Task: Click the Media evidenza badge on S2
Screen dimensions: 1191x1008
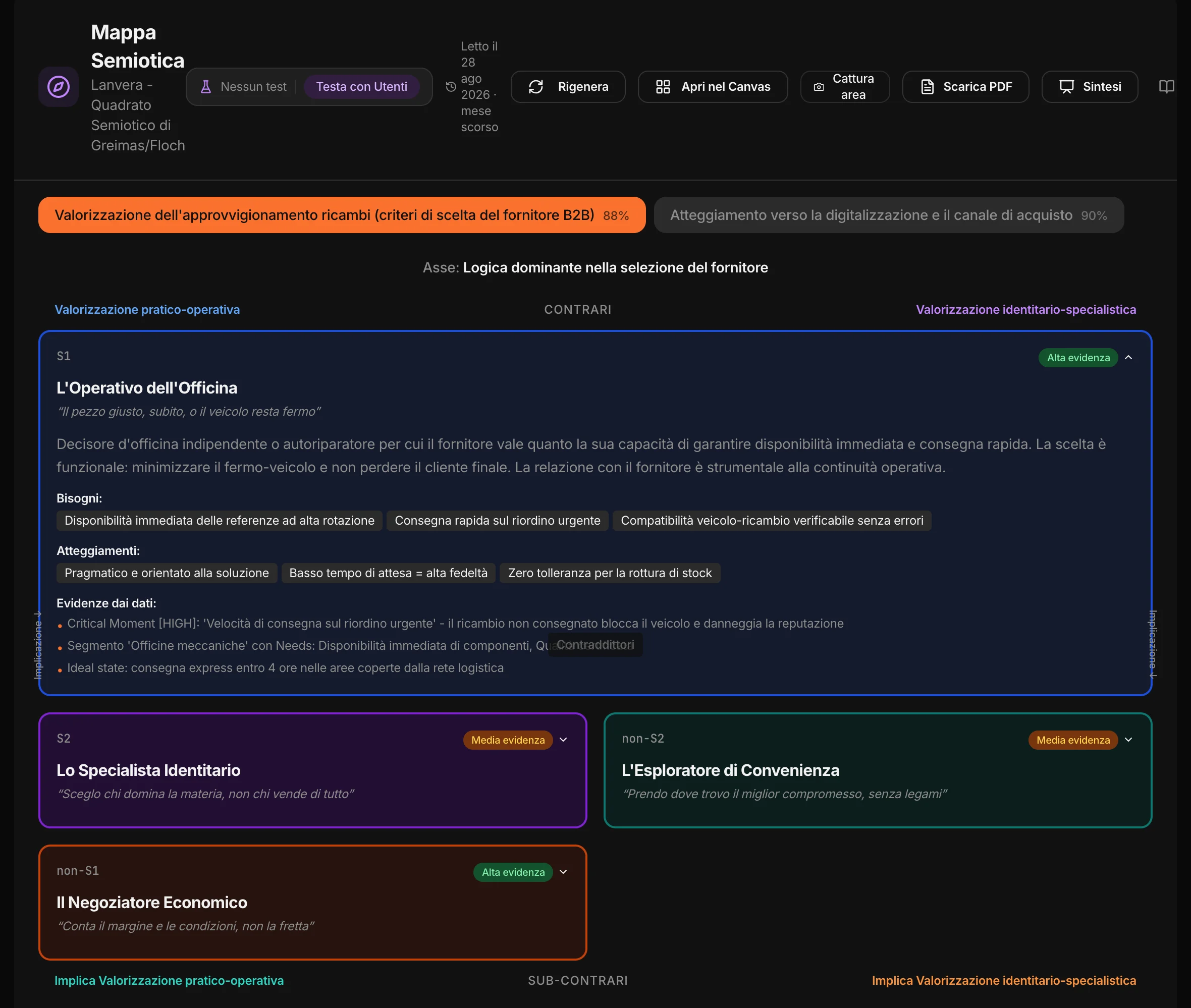Action: click(x=508, y=740)
